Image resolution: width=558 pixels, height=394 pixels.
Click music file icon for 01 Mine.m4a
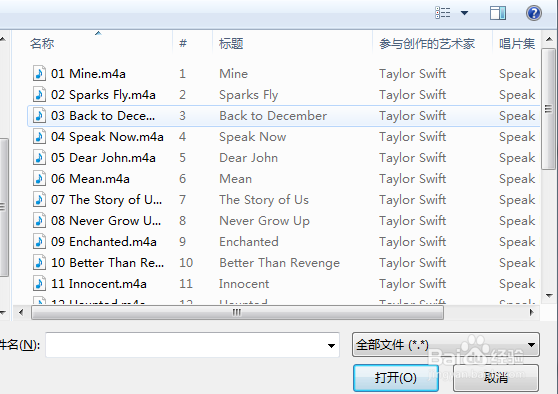pos(39,74)
